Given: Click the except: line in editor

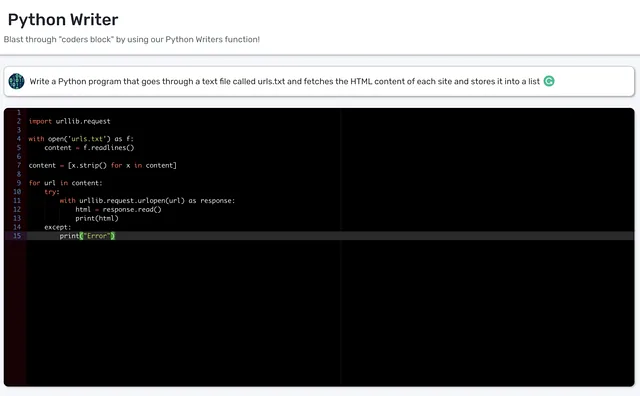Looking at the screenshot, I should click(x=58, y=227).
